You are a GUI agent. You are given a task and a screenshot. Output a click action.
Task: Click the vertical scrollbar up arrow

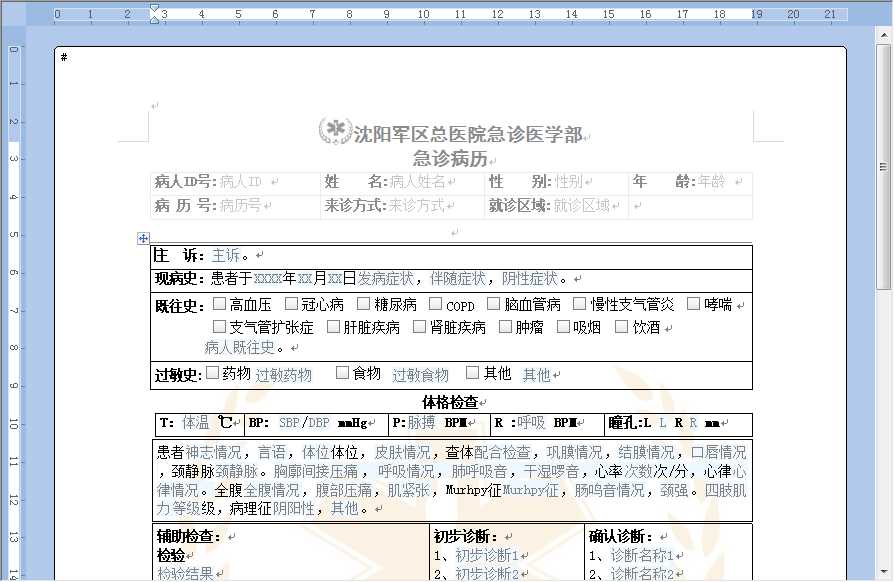click(883, 36)
